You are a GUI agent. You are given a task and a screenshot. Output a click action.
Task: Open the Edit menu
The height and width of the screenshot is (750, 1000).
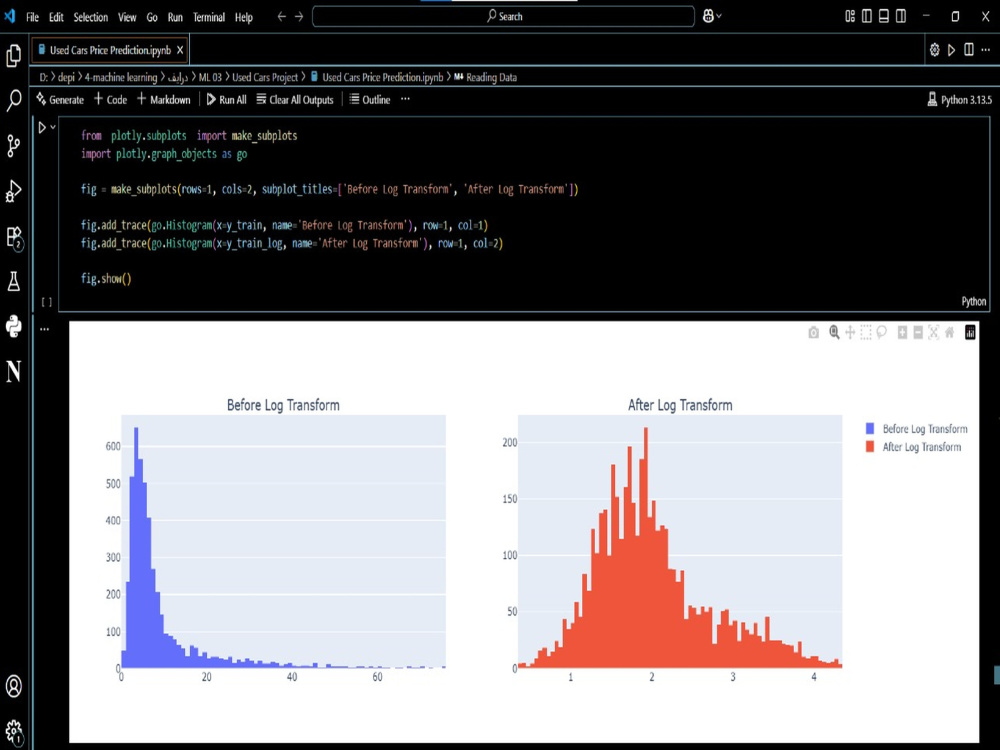pos(56,17)
